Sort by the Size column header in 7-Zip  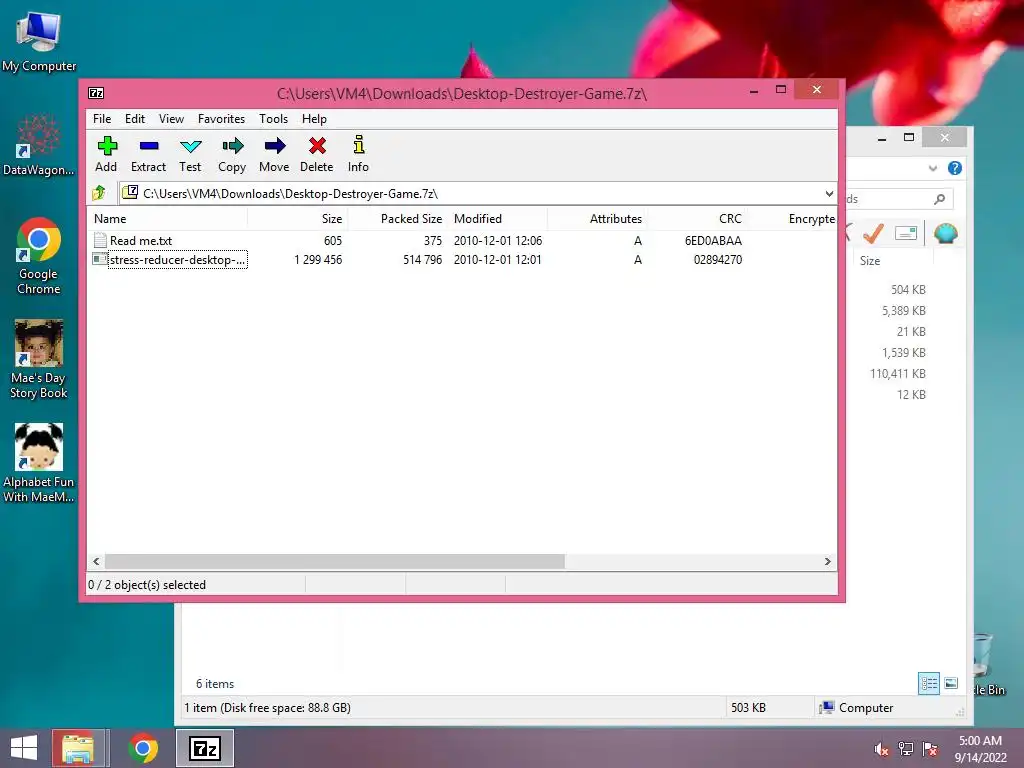298,218
